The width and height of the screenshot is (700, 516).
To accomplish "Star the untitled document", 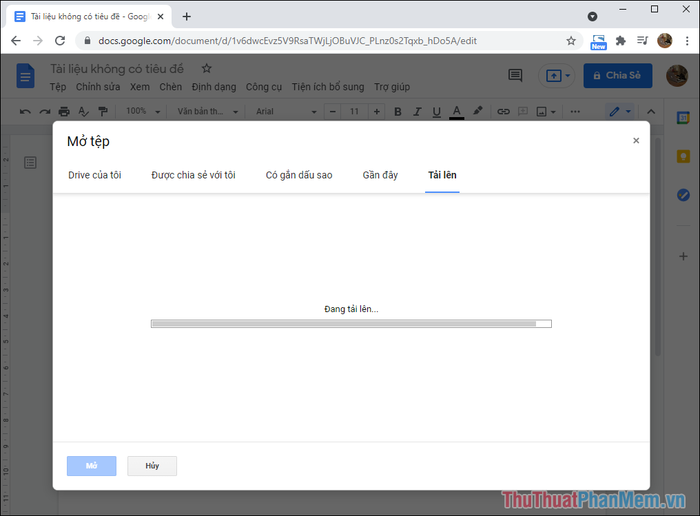I will 206,68.
